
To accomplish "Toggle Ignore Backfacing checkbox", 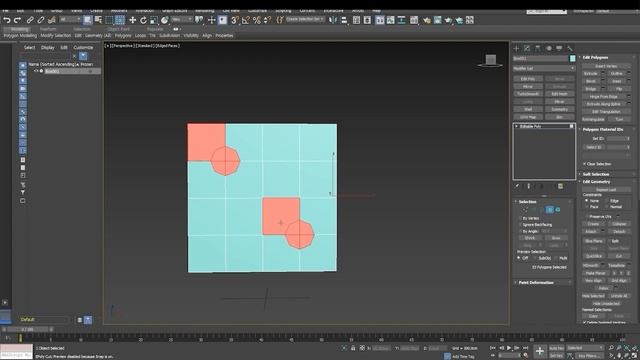I will click(x=520, y=225).
